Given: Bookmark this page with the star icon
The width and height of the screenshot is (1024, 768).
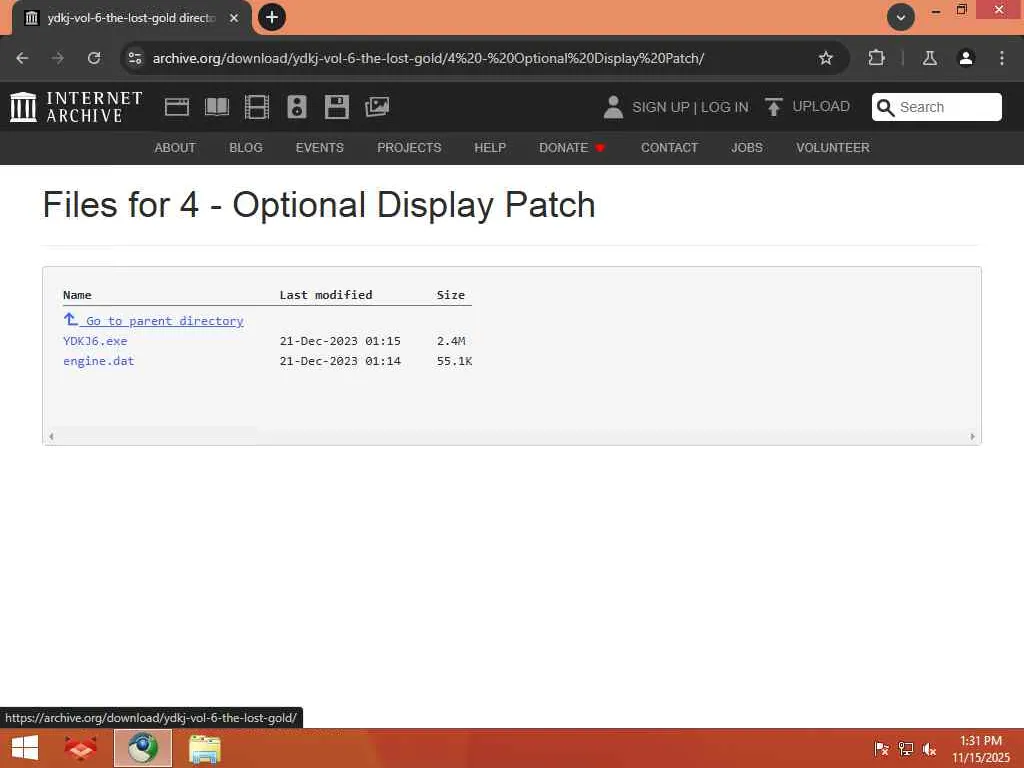Looking at the screenshot, I should (826, 58).
